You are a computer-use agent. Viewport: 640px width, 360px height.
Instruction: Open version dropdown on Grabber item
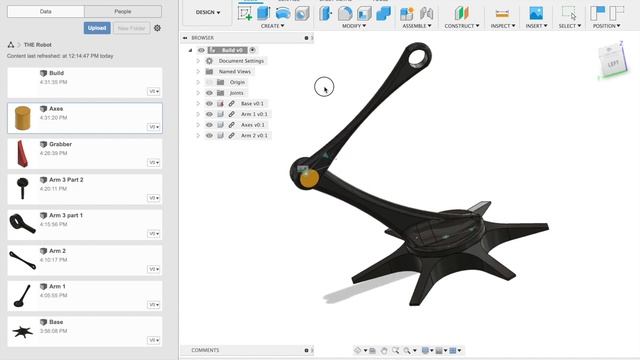click(x=153, y=162)
